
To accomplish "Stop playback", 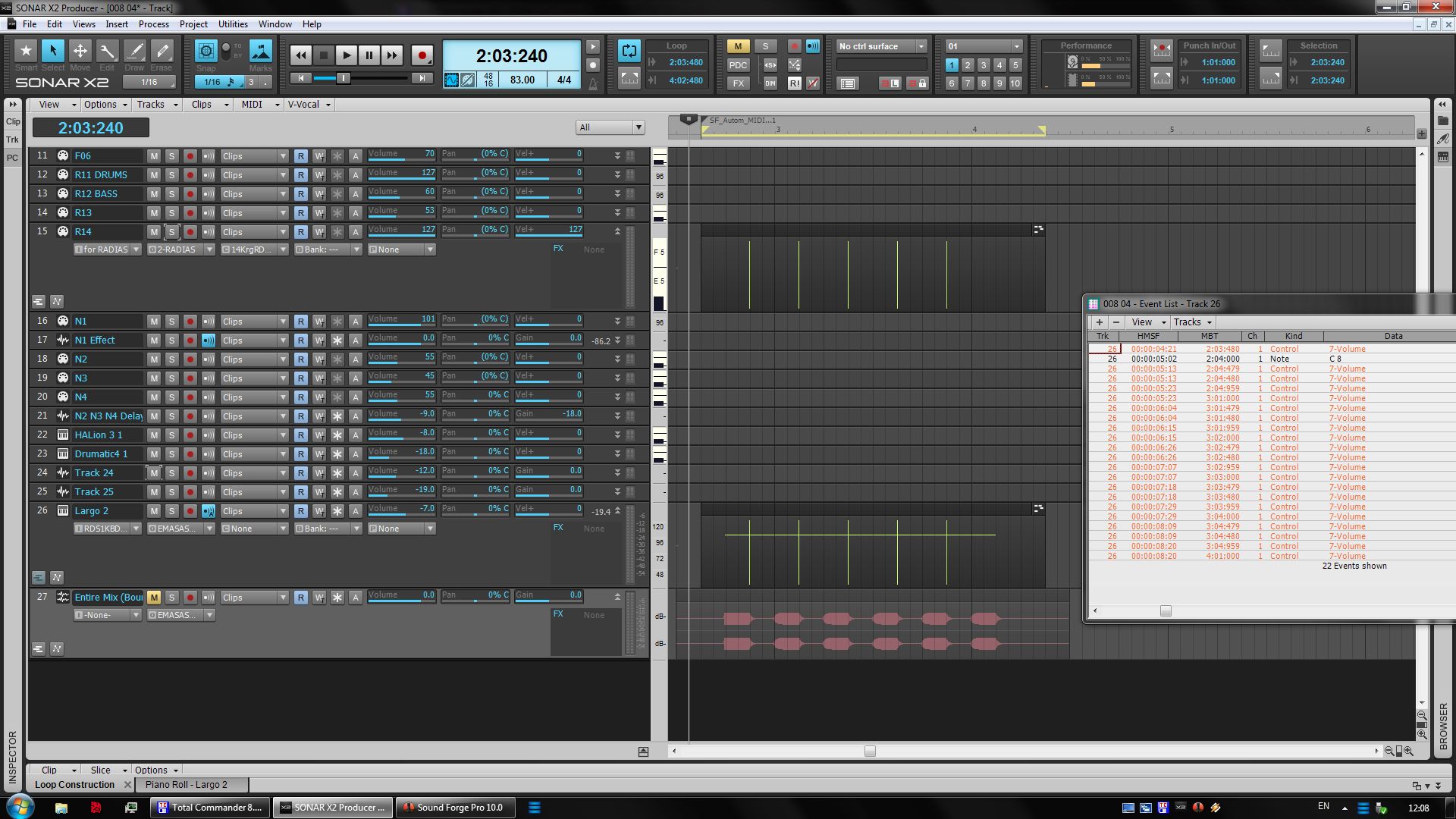I will tap(324, 55).
